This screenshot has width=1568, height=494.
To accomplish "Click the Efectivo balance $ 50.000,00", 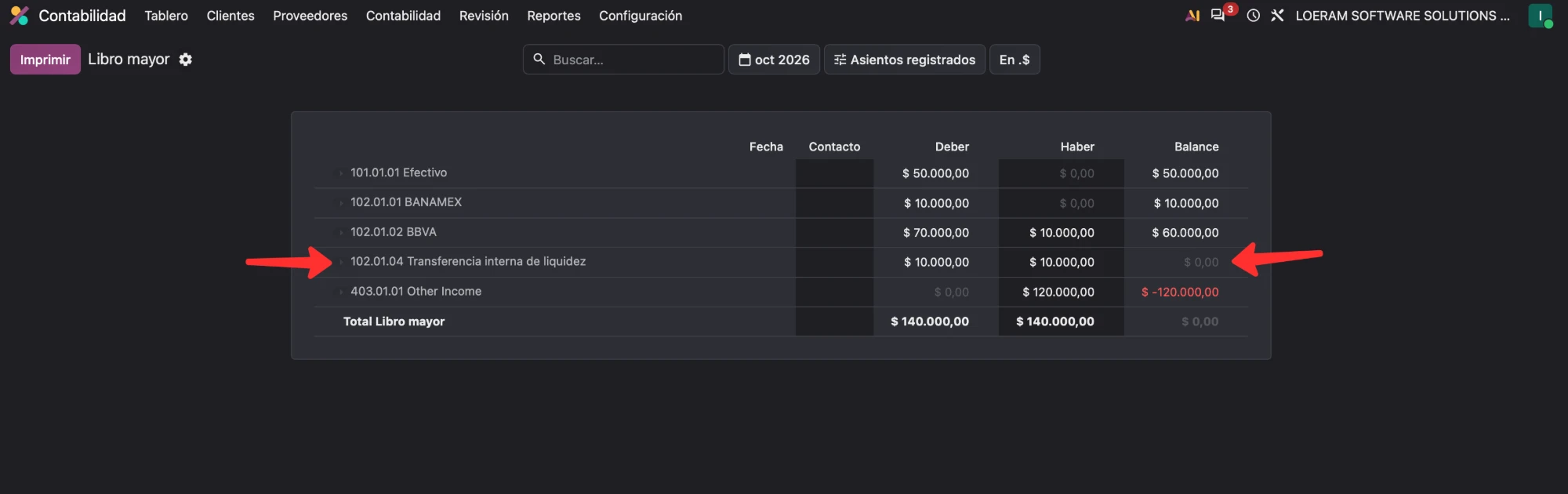I will click(1185, 173).
